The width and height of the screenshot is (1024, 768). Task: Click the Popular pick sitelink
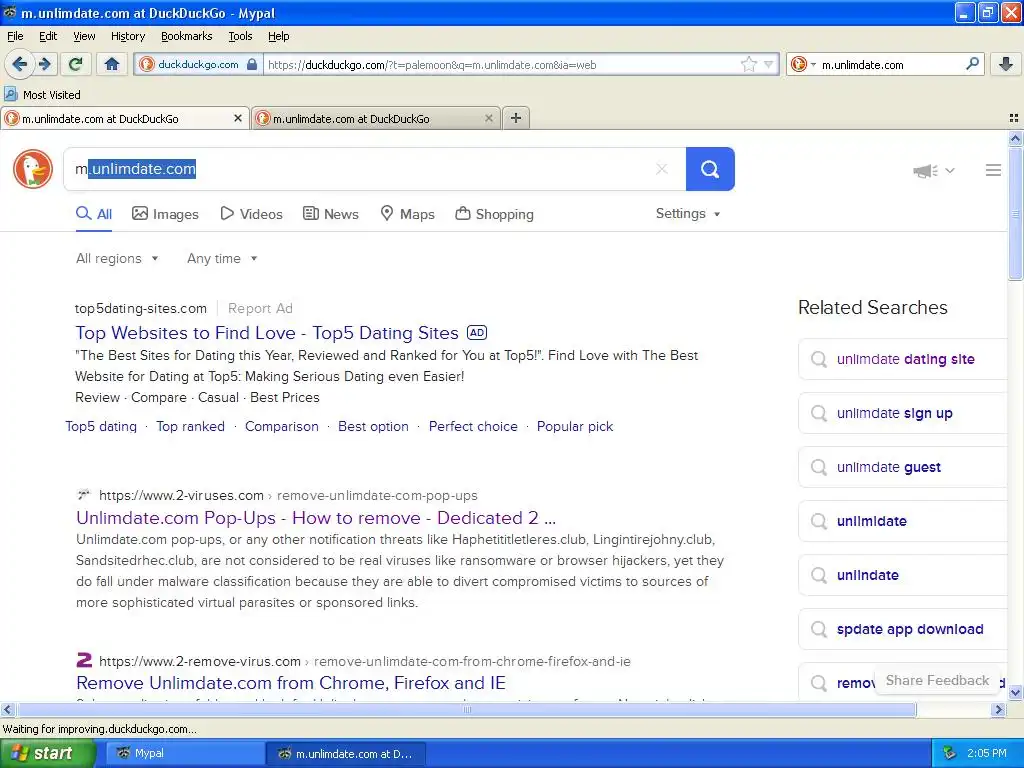pyautogui.click(x=575, y=426)
